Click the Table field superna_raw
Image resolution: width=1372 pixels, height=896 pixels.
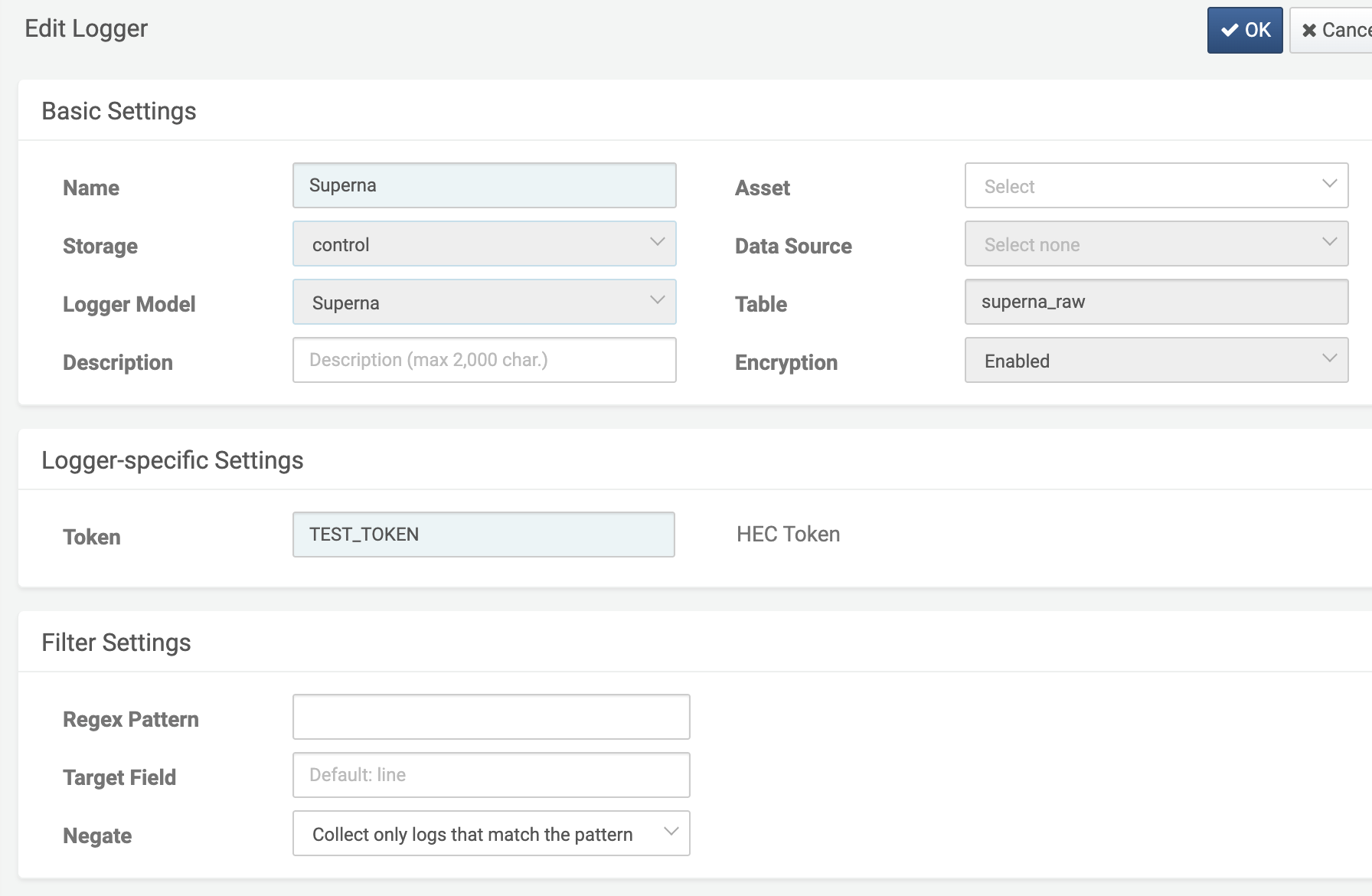click(1156, 302)
